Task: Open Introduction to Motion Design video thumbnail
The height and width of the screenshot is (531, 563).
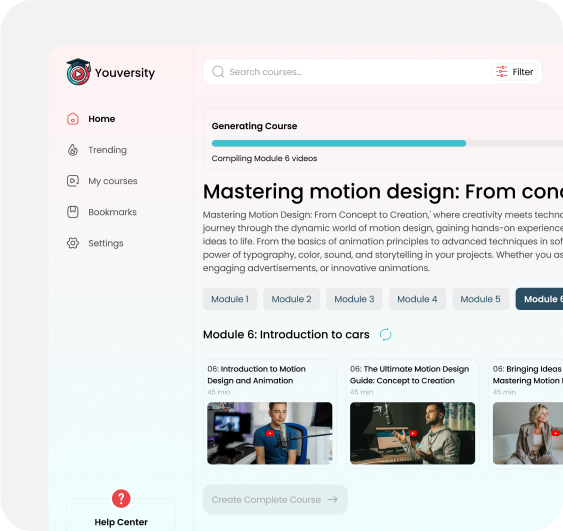Action: click(270, 433)
